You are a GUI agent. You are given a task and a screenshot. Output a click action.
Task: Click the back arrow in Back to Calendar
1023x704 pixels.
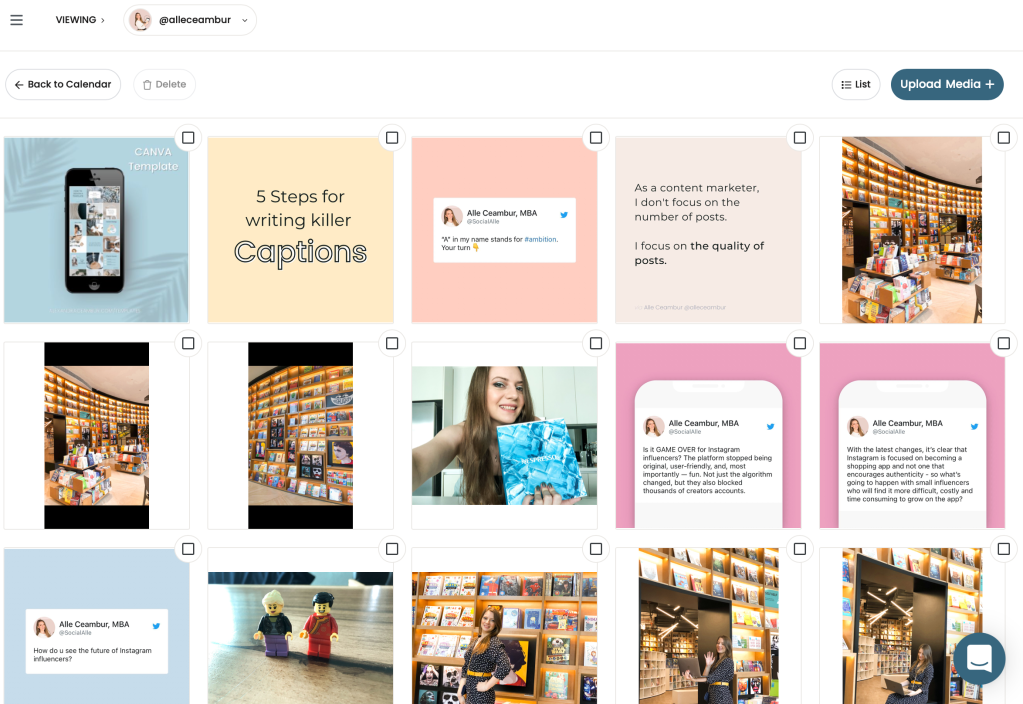pyautogui.click(x=19, y=85)
